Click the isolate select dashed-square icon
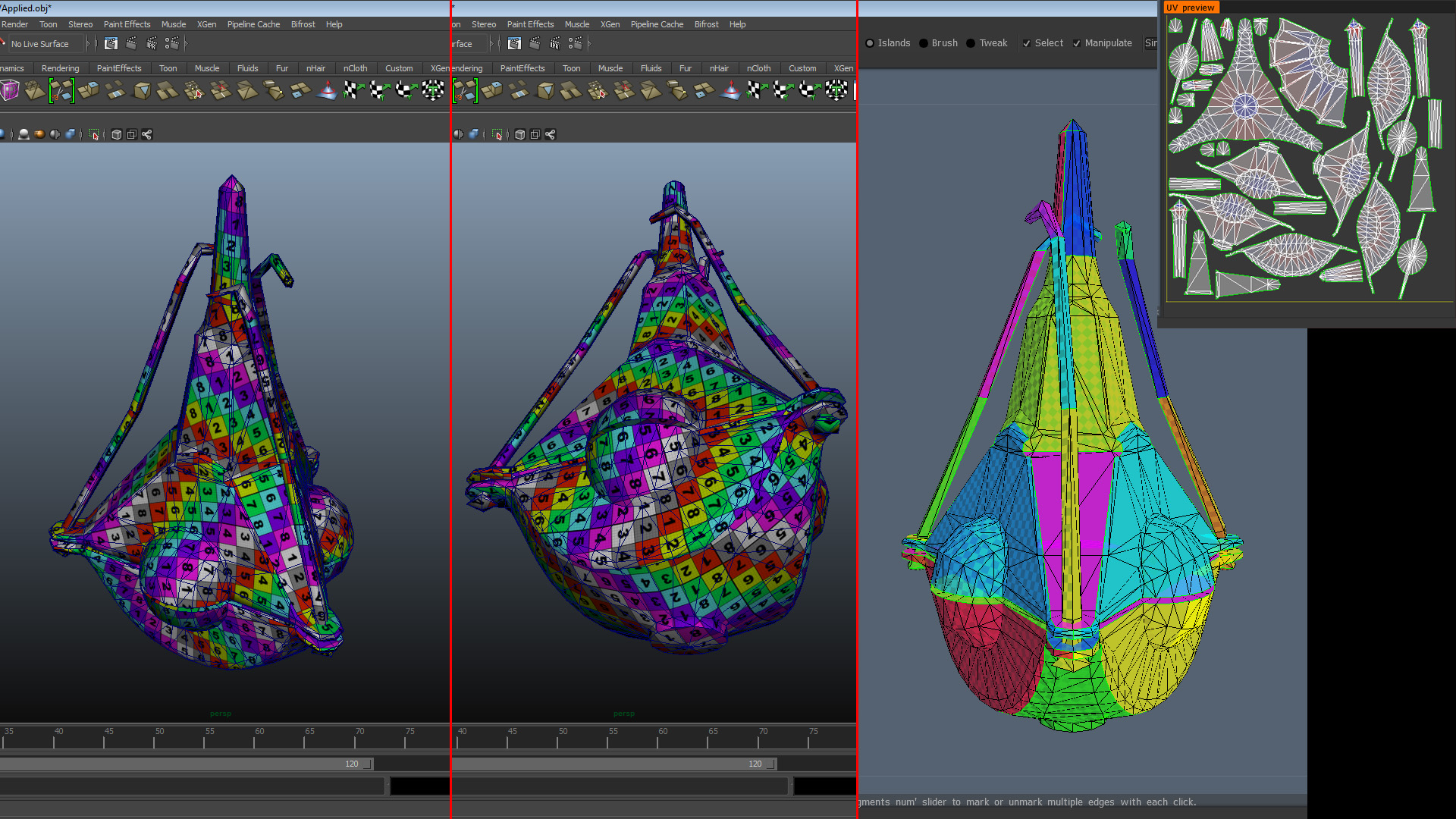 (x=94, y=135)
